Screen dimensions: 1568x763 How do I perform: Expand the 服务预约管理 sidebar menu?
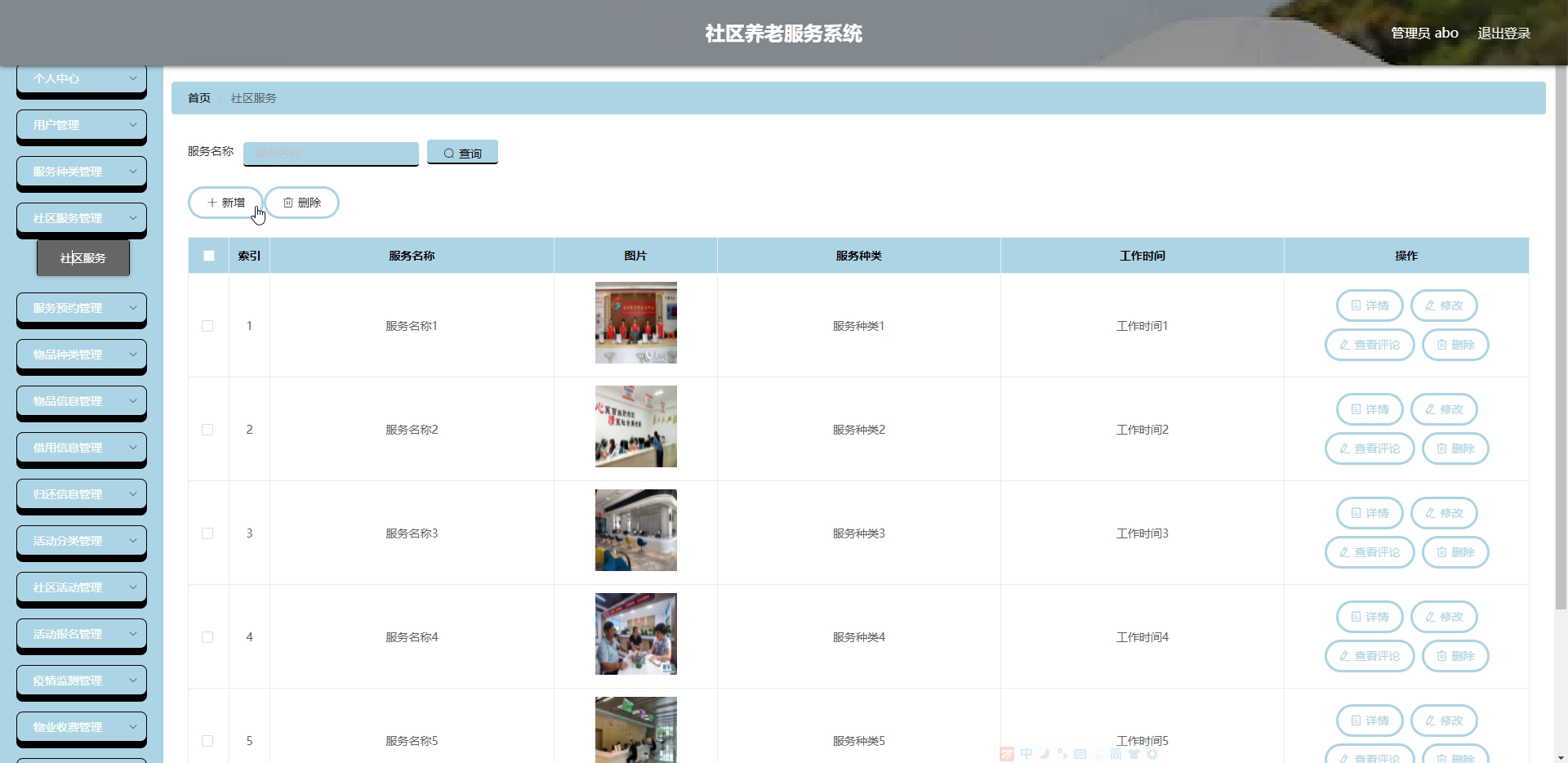[x=82, y=308]
